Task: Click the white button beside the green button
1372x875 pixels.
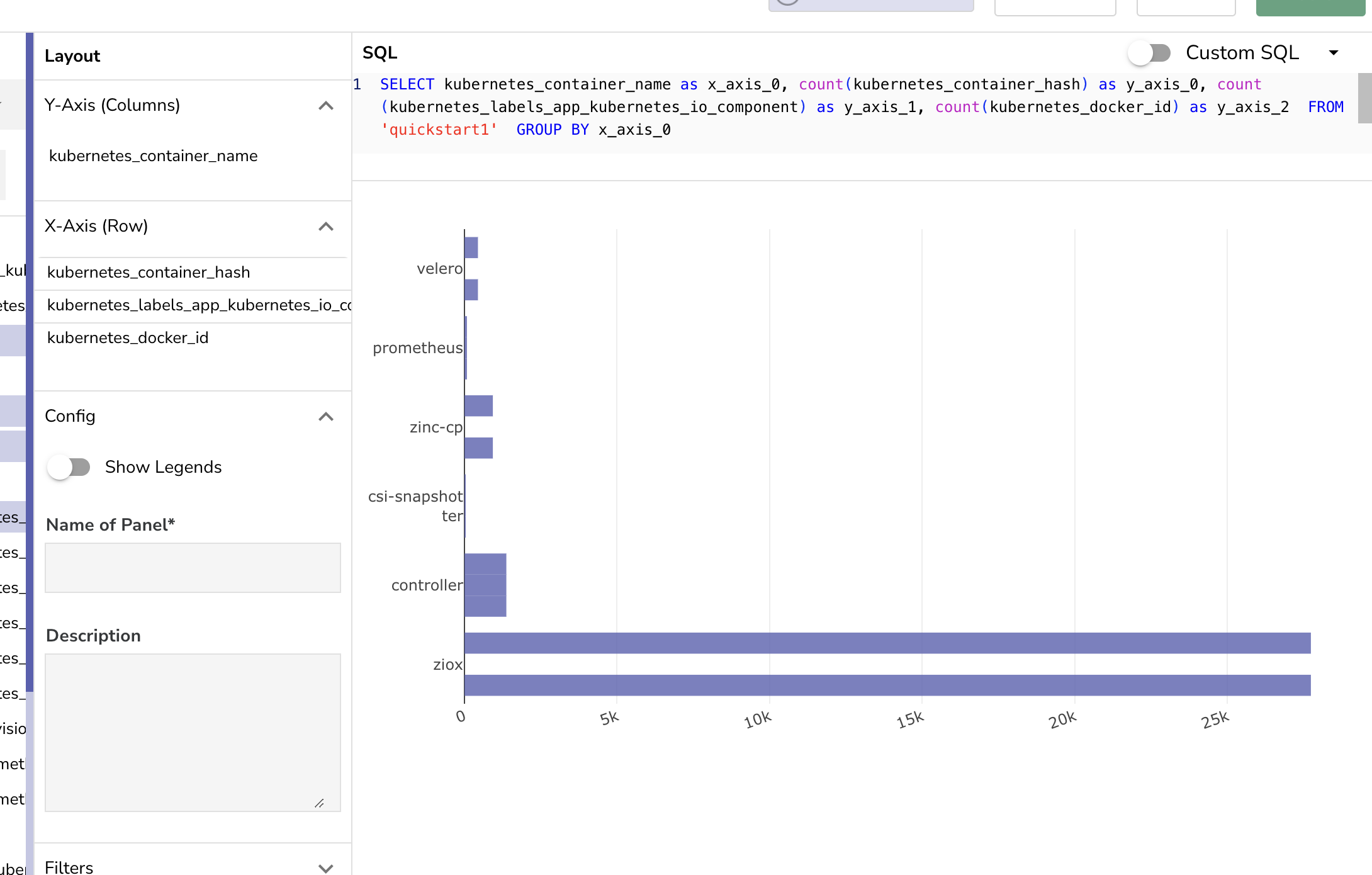Action: coord(1186,8)
